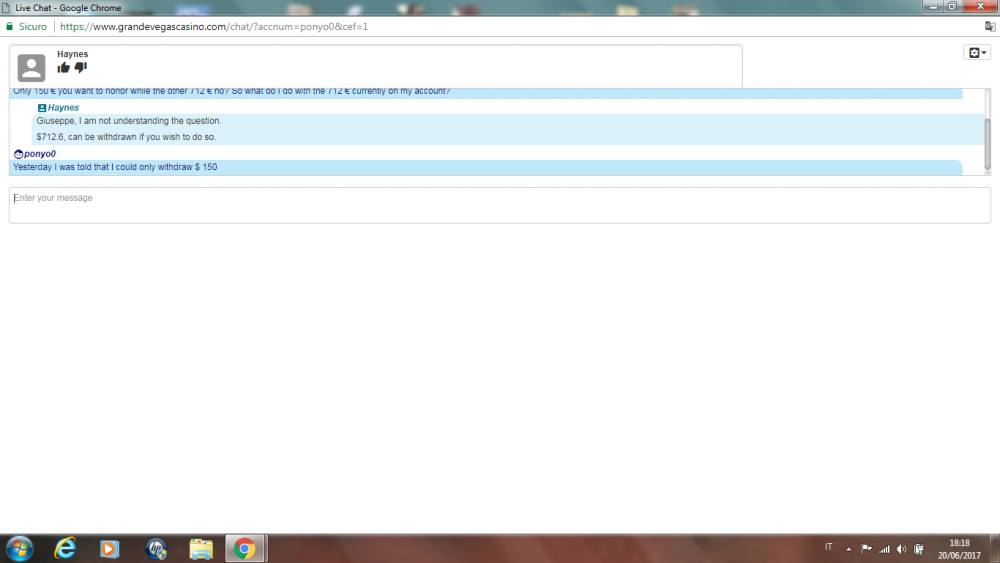Viewport: 1000px width, 563px height.
Task: Click the agent name Haynes in header
Action: coord(73,54)
